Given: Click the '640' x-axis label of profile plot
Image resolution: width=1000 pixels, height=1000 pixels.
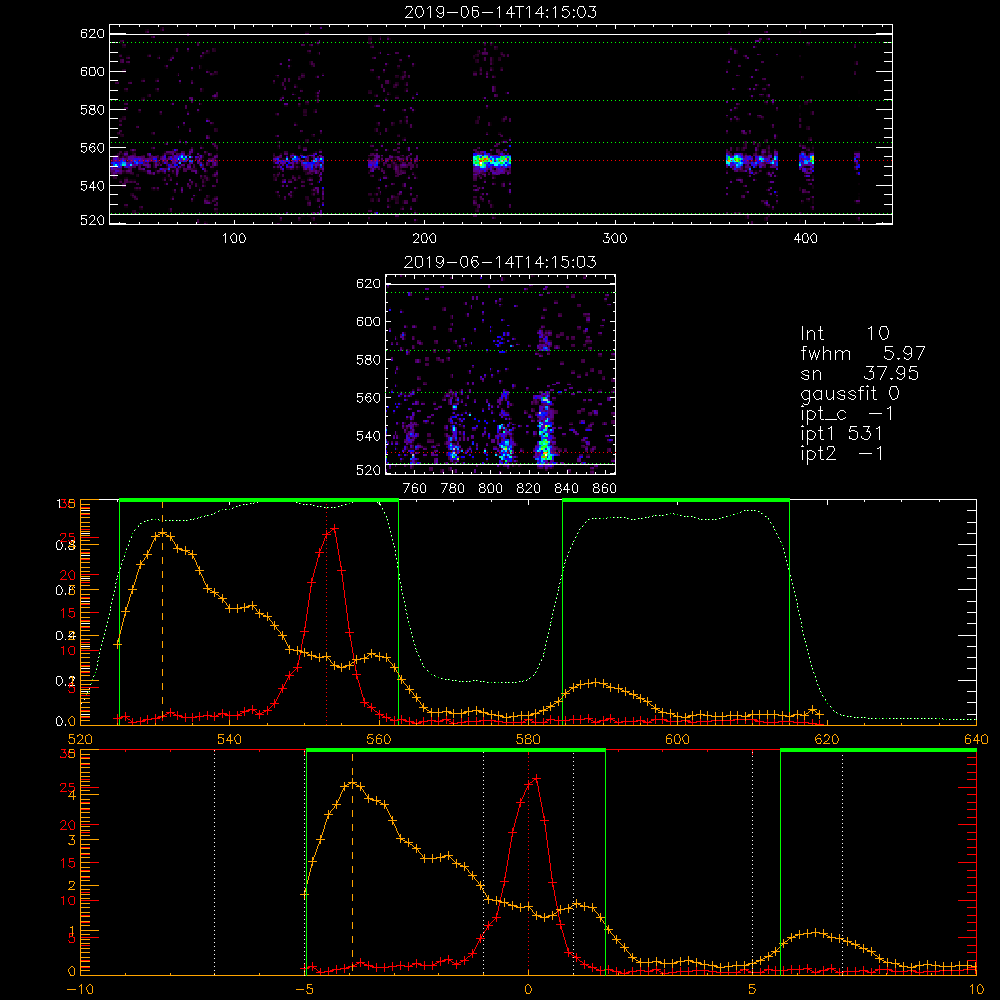Looking at the screenshot, I should tap(976, 740).
